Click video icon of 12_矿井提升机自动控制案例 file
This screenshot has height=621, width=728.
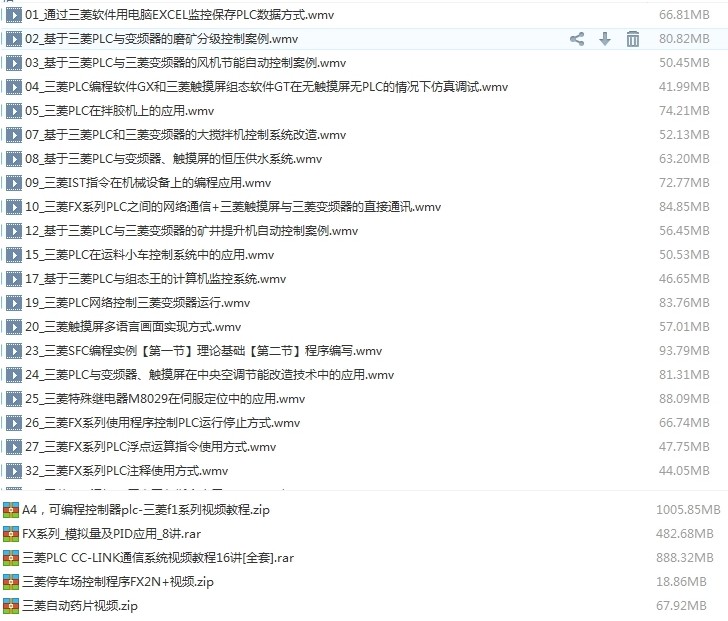pyautogui.click(x=14, y=231)
